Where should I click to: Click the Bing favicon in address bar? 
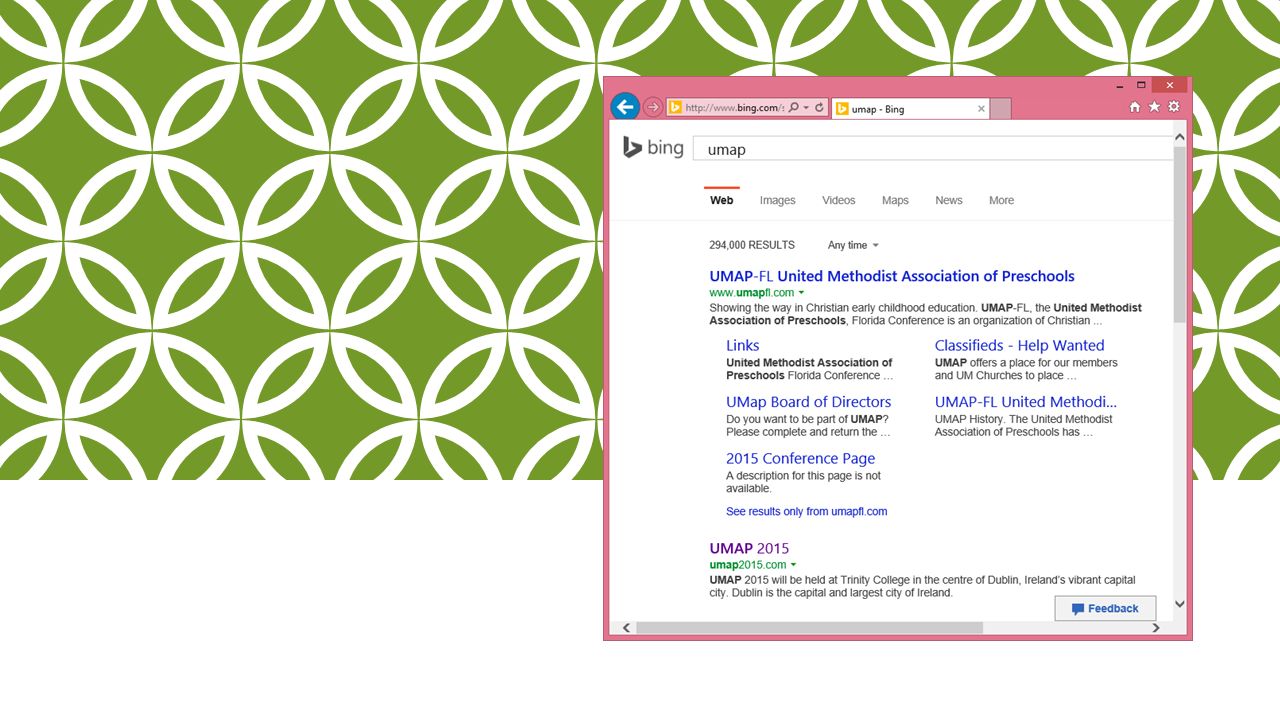point(676,108)
